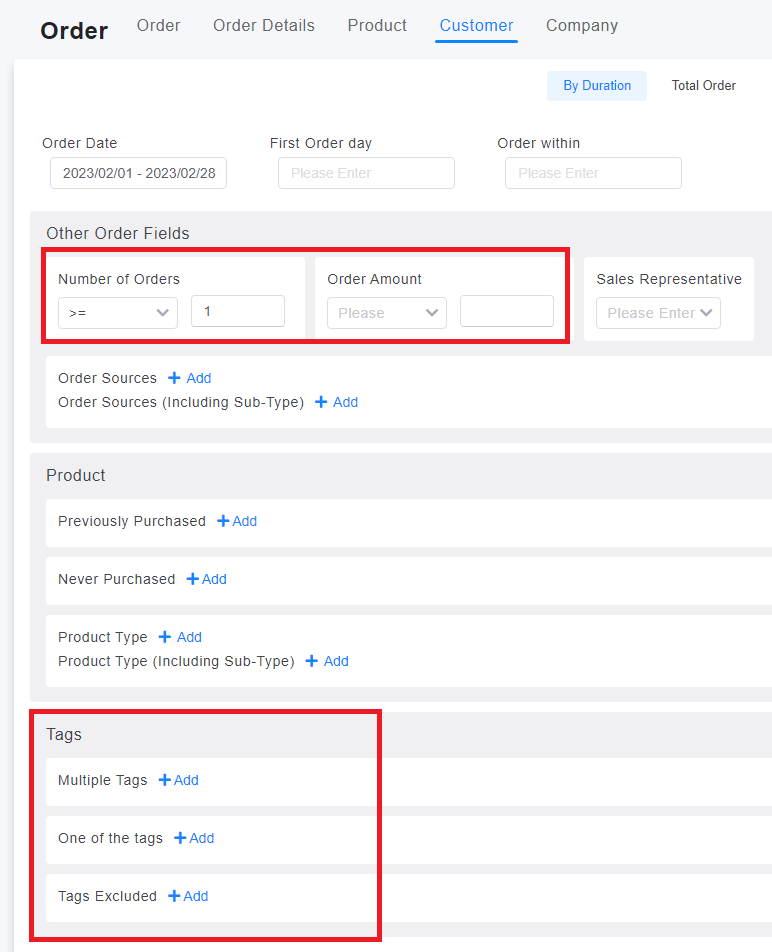Open the Number of Orders operator dropdown
The height and width of the screenshot is (952, 772).
tap(118, 313)
